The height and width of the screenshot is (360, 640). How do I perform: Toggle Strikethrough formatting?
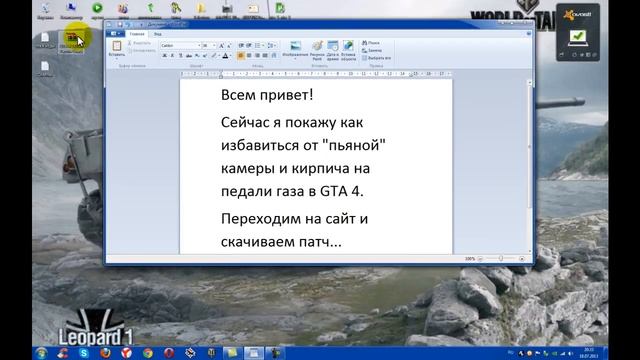(x=189, y=56)
